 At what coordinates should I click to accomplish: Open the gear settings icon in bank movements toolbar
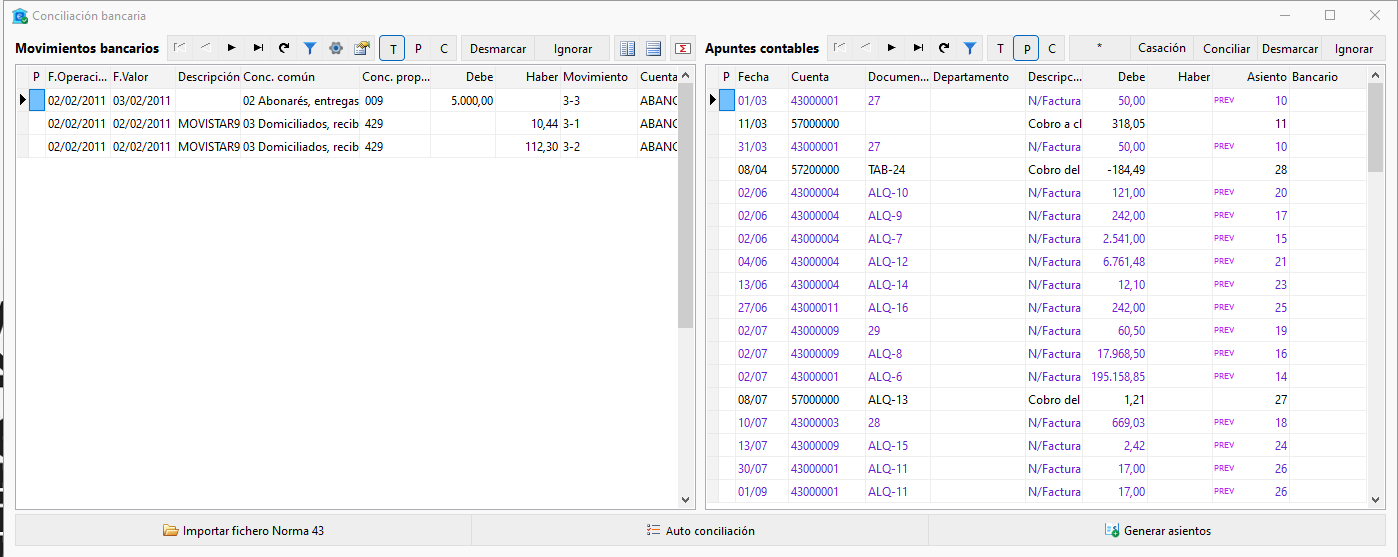coord(336,48)
